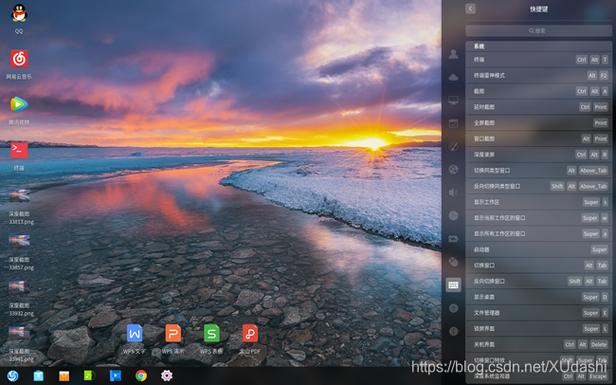Edit the Ctrl Print delayed screenshot shortcut
The image size is (616, 385).
point(539,107)
